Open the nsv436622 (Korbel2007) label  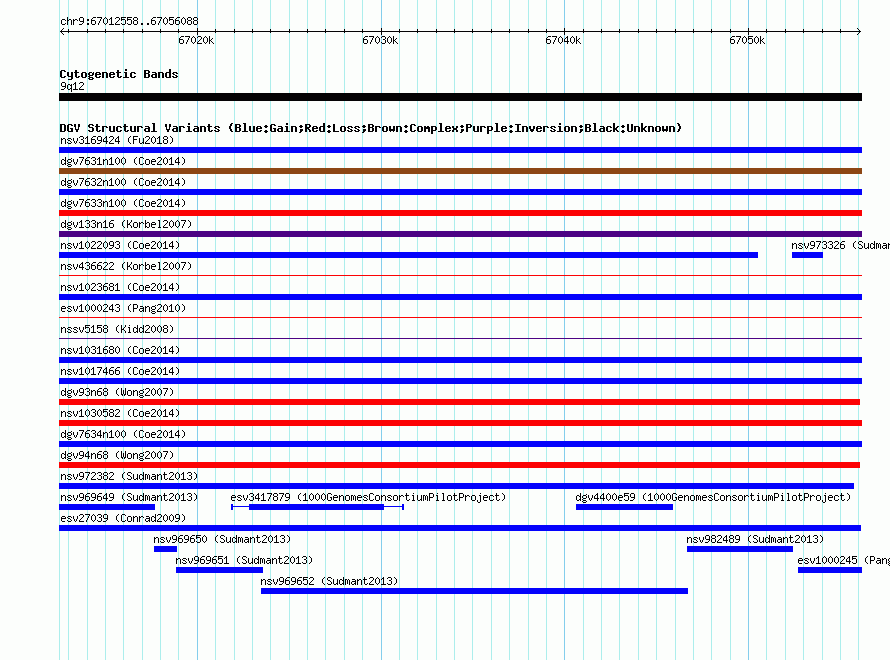click(x=126, y=266)
